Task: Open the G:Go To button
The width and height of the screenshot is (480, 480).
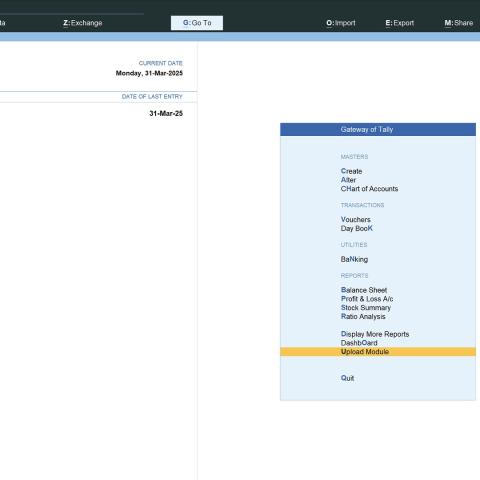Action: (x=197, y=23)
